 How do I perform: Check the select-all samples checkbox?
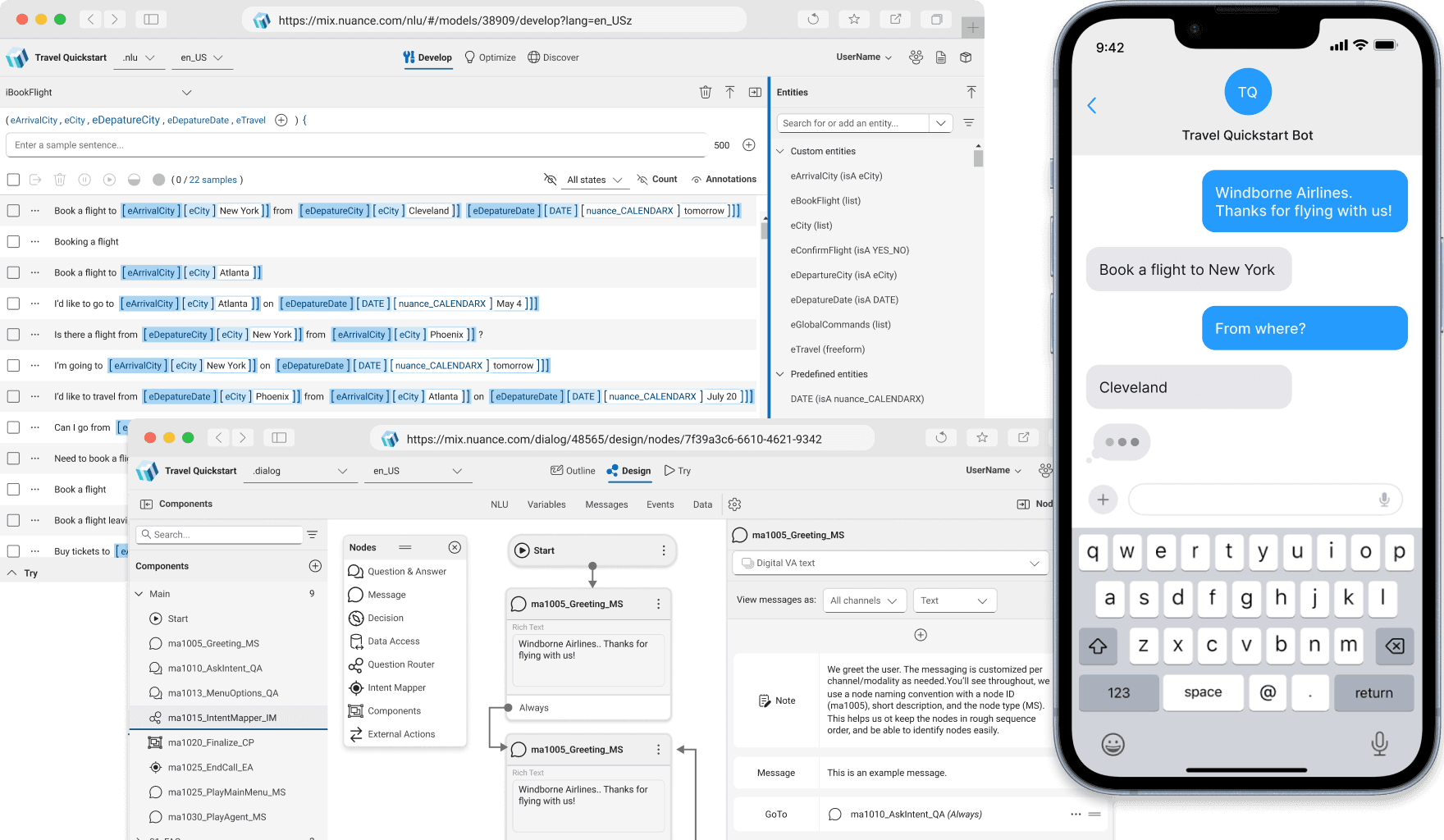(x=13, y=180)
